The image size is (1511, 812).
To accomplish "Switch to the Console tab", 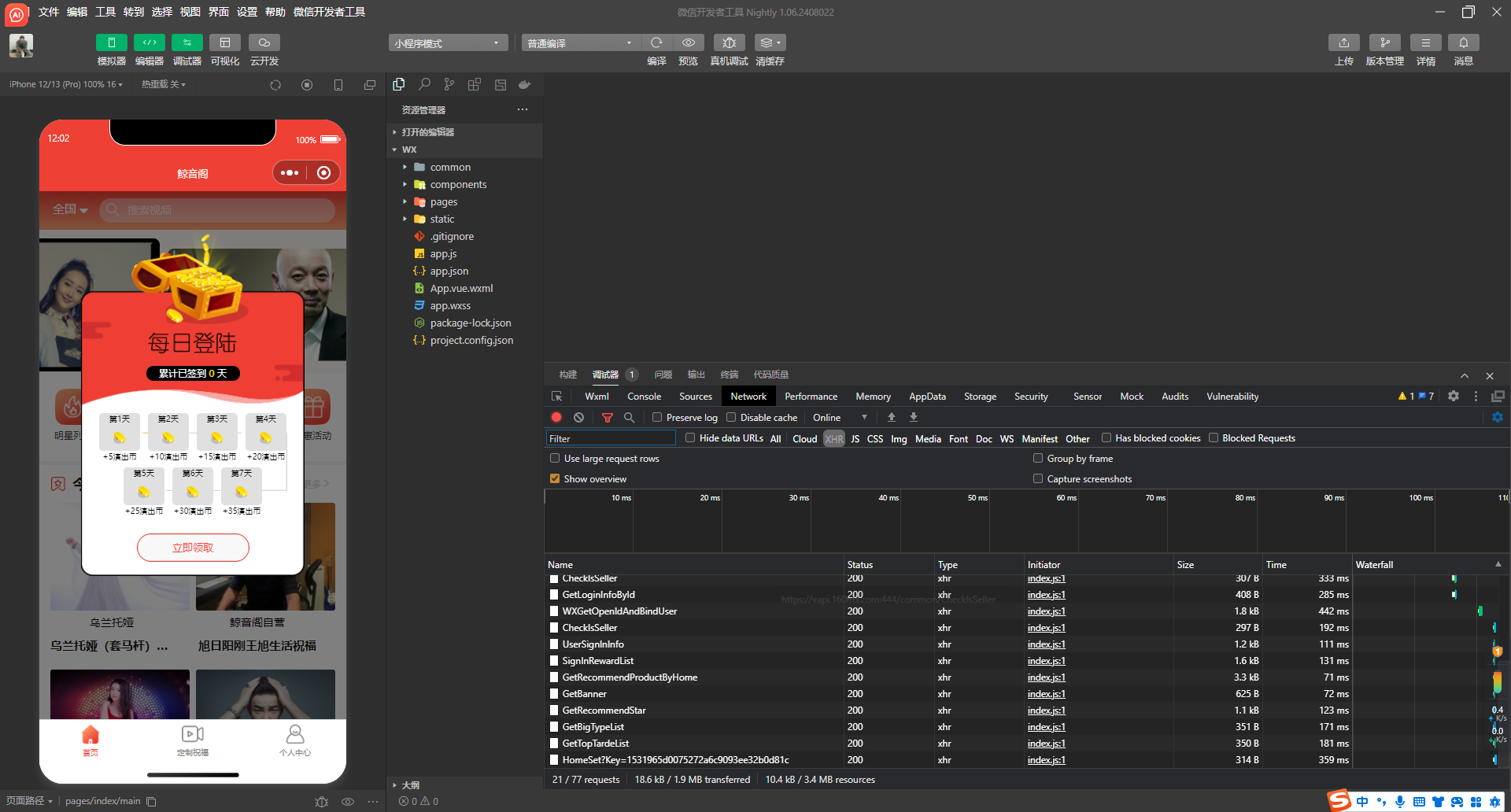I will pos(644,397).
